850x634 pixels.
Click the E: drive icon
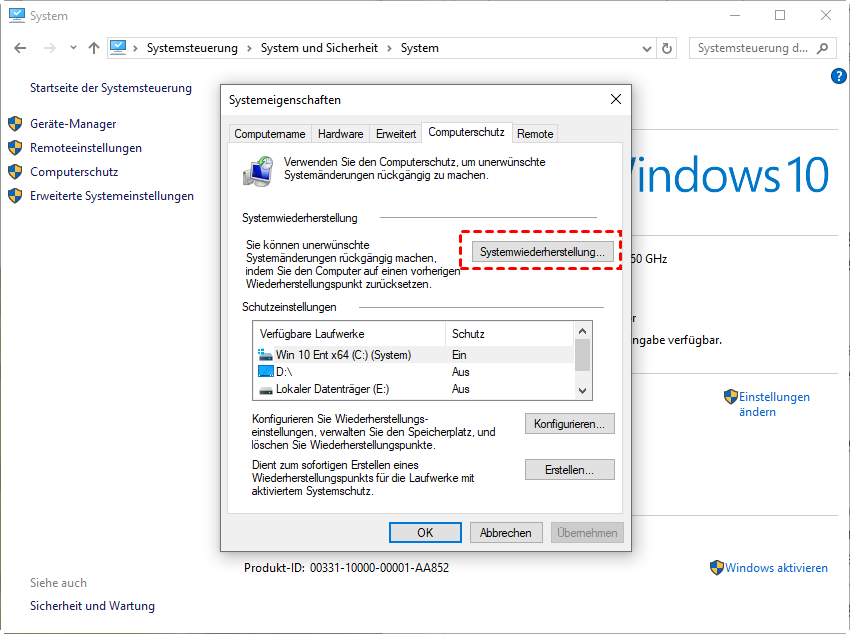pos(266,390)
